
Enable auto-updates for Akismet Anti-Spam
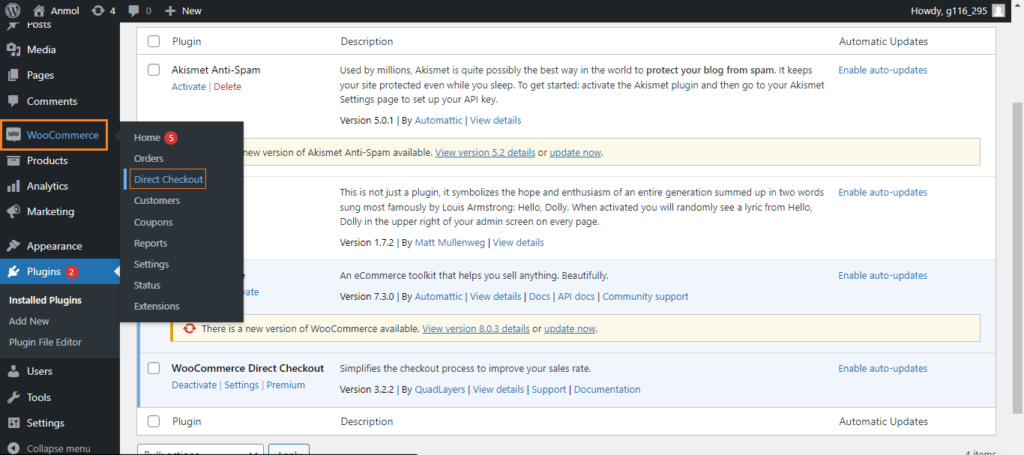point(882,70)
